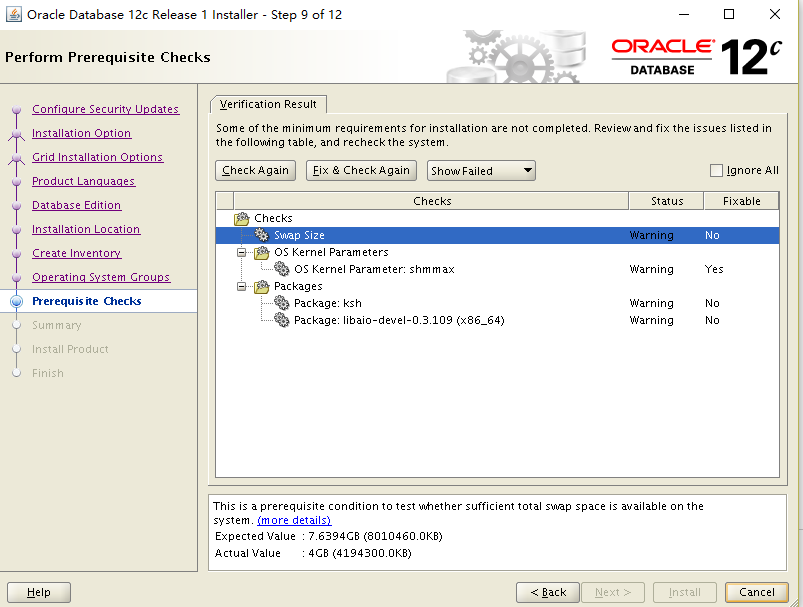Image resolution: width=803 pixels, height=607 pixels.
Task: Click the Back button
Action: click(x=548, y=592)
